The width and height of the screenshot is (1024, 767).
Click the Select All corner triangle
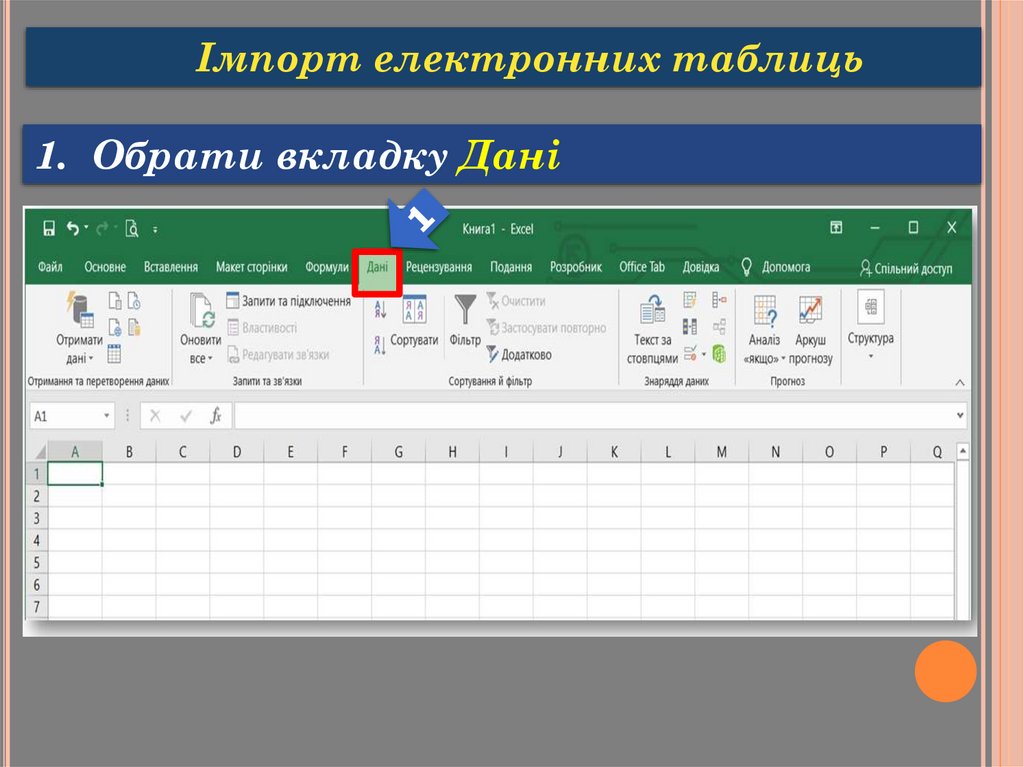39,451
